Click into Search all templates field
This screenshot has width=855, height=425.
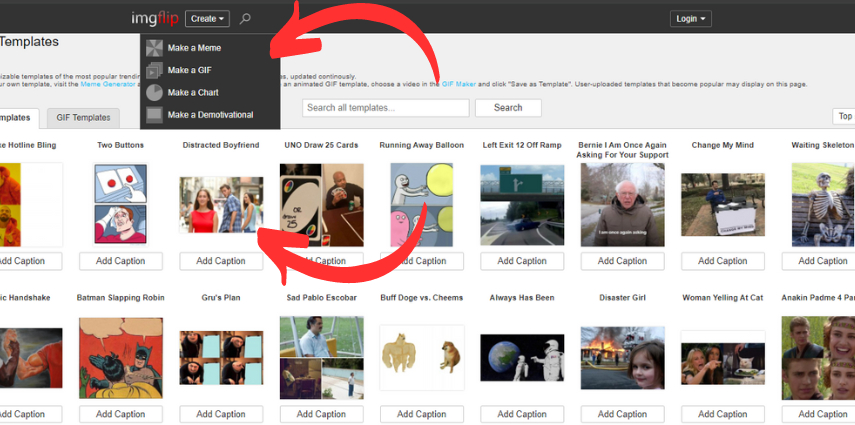pos(385,108)
